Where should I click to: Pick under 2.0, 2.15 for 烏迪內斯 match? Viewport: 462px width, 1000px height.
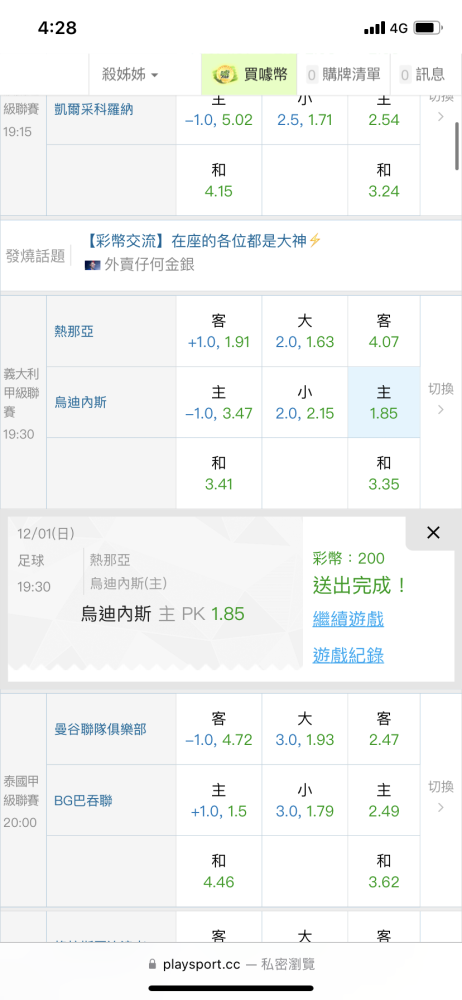click(x=305, y=402)
